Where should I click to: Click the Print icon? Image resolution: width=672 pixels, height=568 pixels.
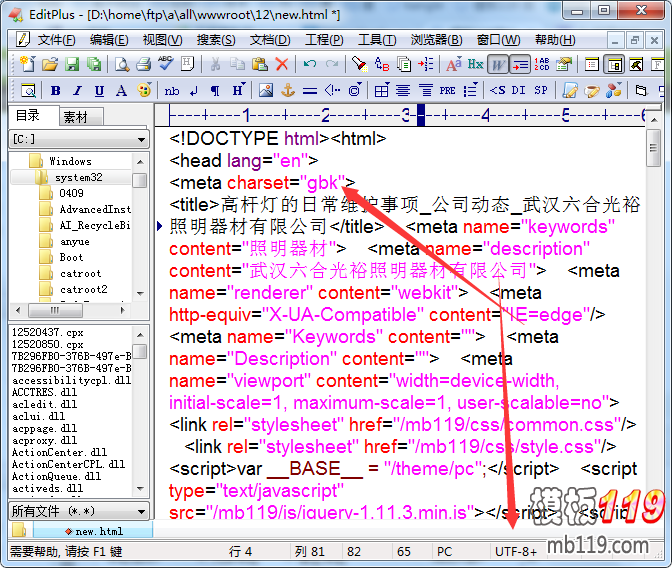(x=144, y=64)
